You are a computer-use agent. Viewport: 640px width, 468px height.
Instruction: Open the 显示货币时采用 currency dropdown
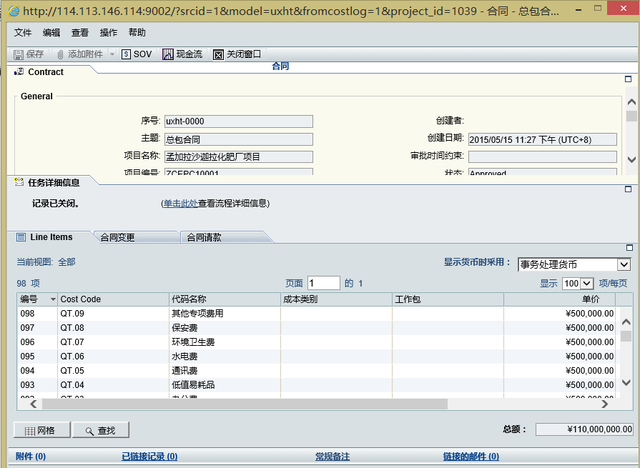point(623,264)
